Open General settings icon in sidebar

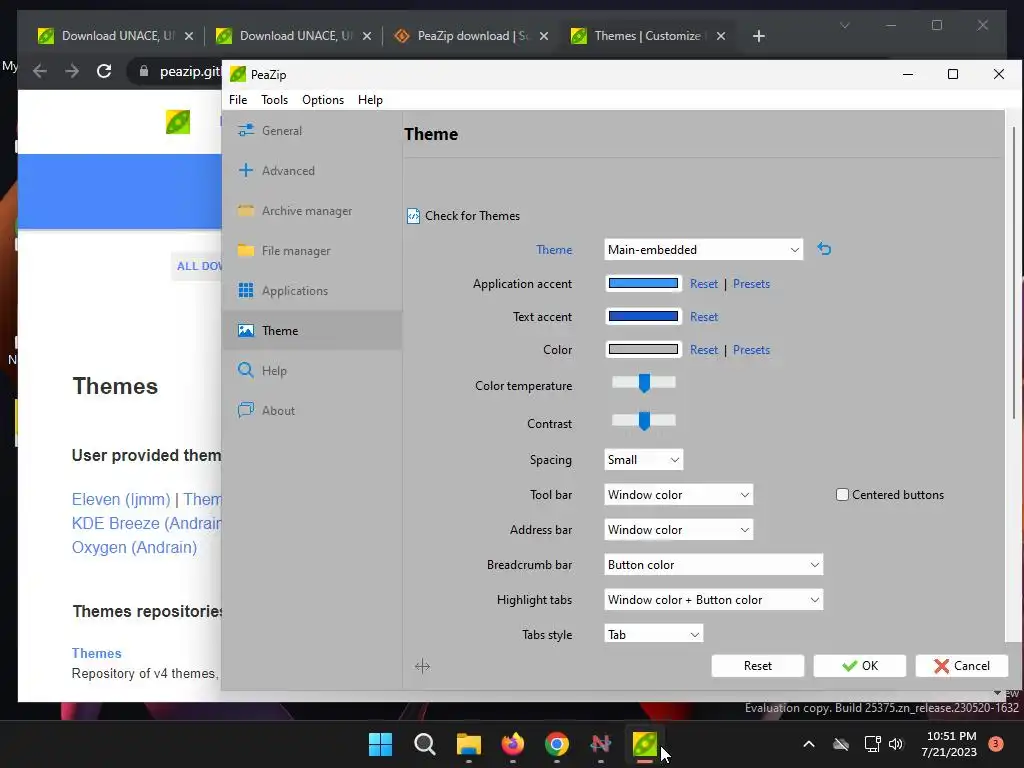point(246,130)
